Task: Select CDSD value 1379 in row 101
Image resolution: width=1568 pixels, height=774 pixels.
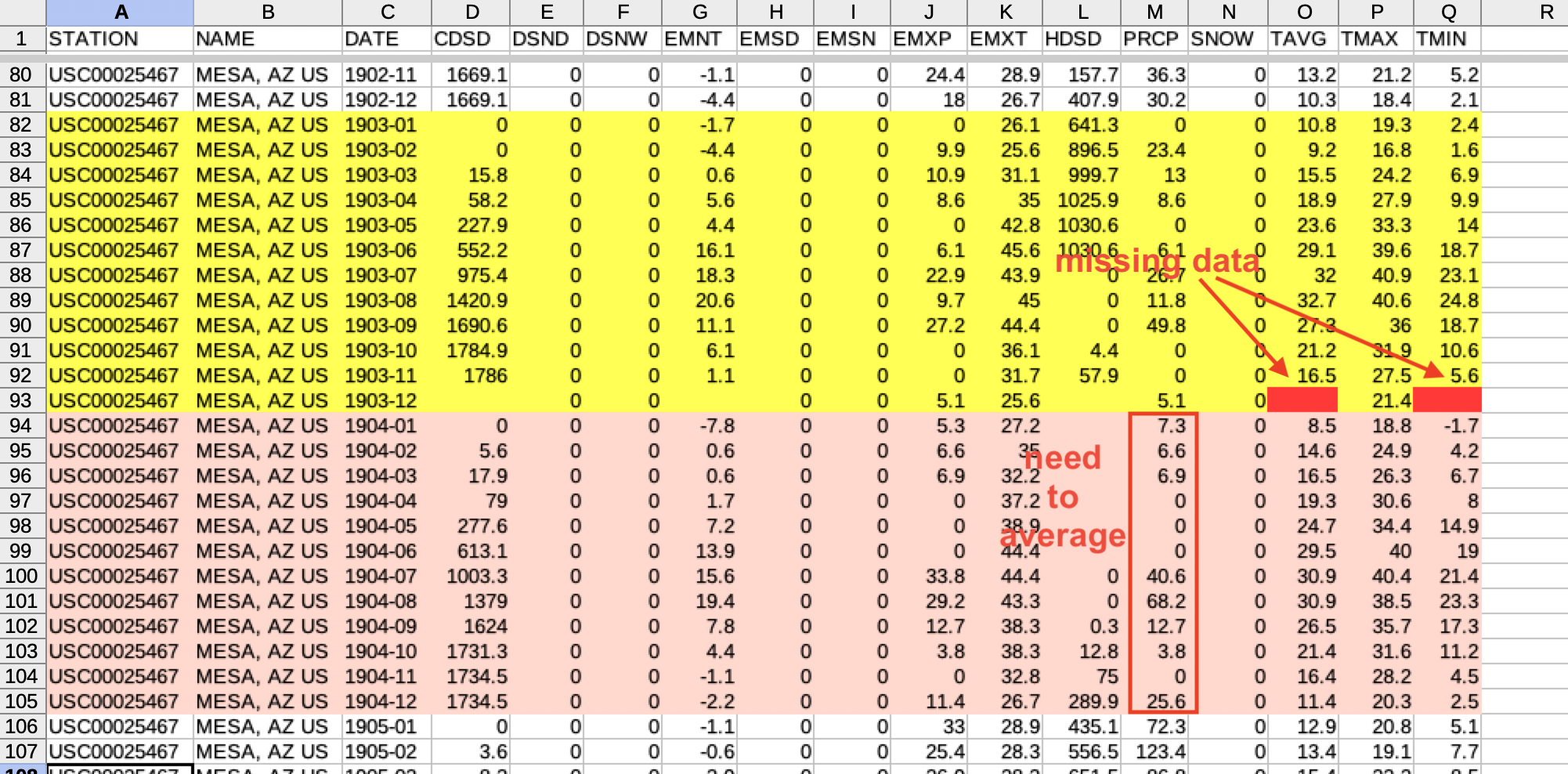Action: click(471, 601)
